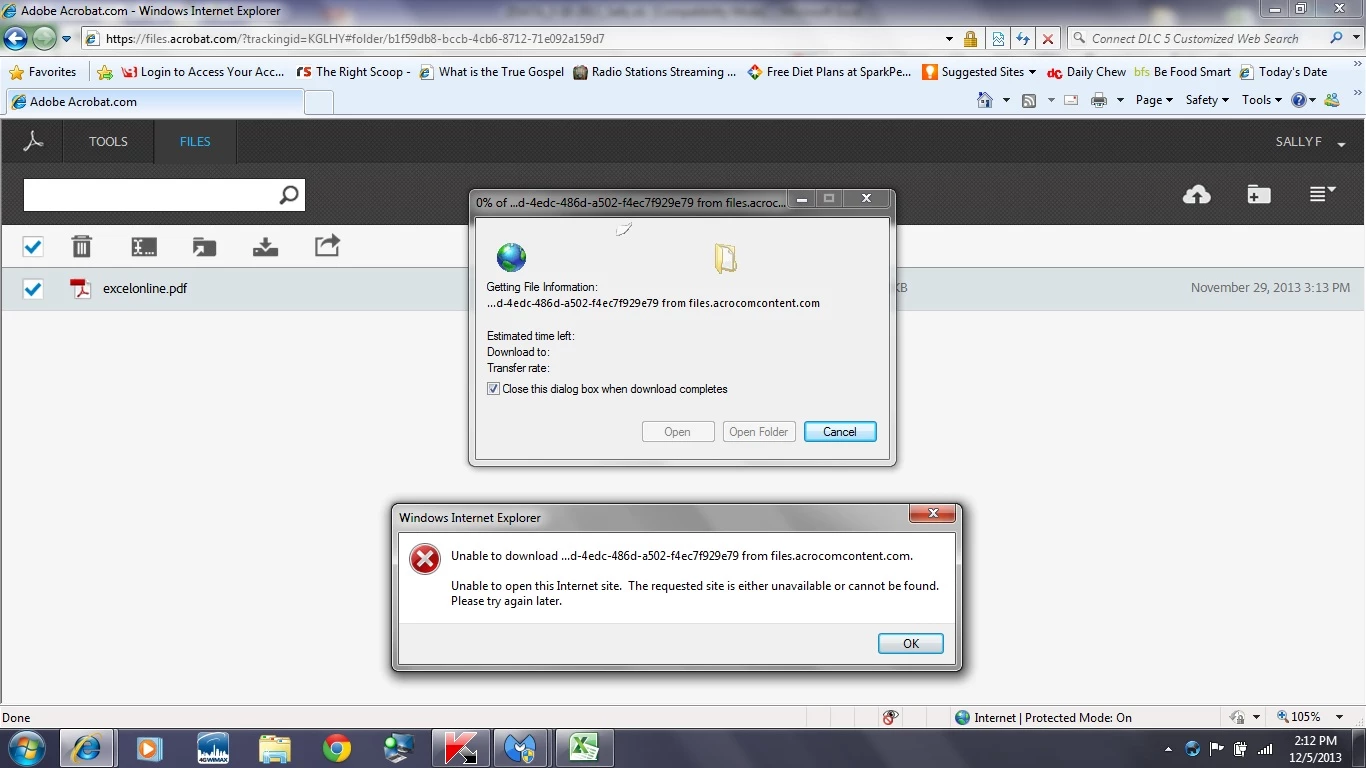Open the list view options menu

pos(1322,194)
